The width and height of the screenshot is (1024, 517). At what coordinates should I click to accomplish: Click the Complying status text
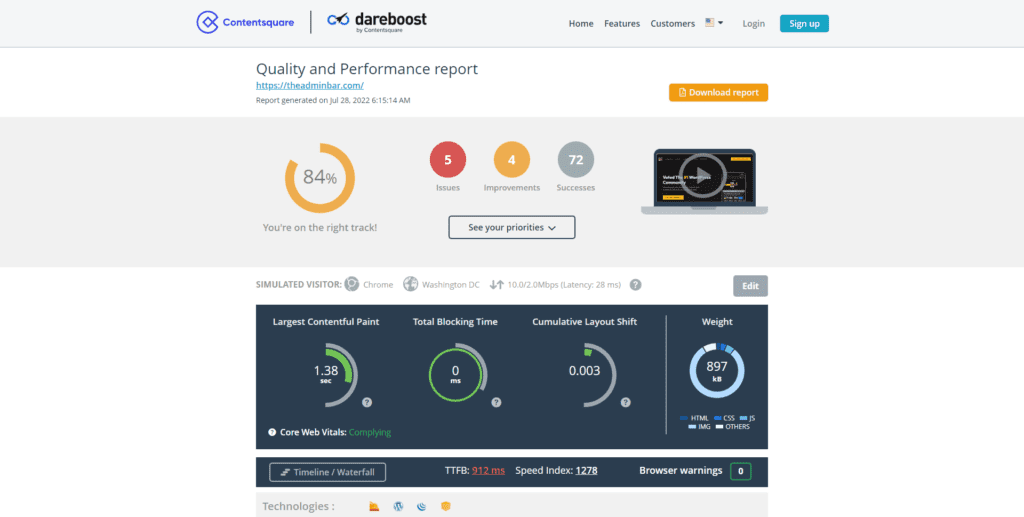pos(370,432)
